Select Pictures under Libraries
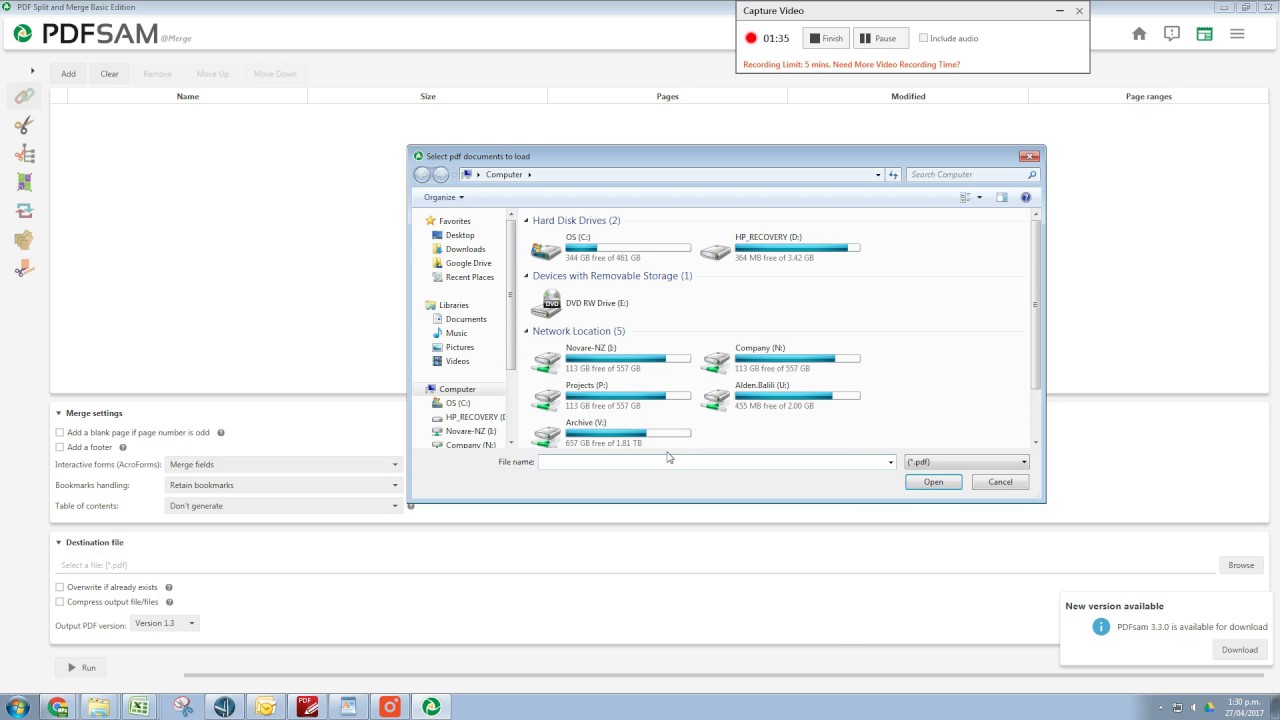This screenshot has height=720, width=1280. (460, 347)
